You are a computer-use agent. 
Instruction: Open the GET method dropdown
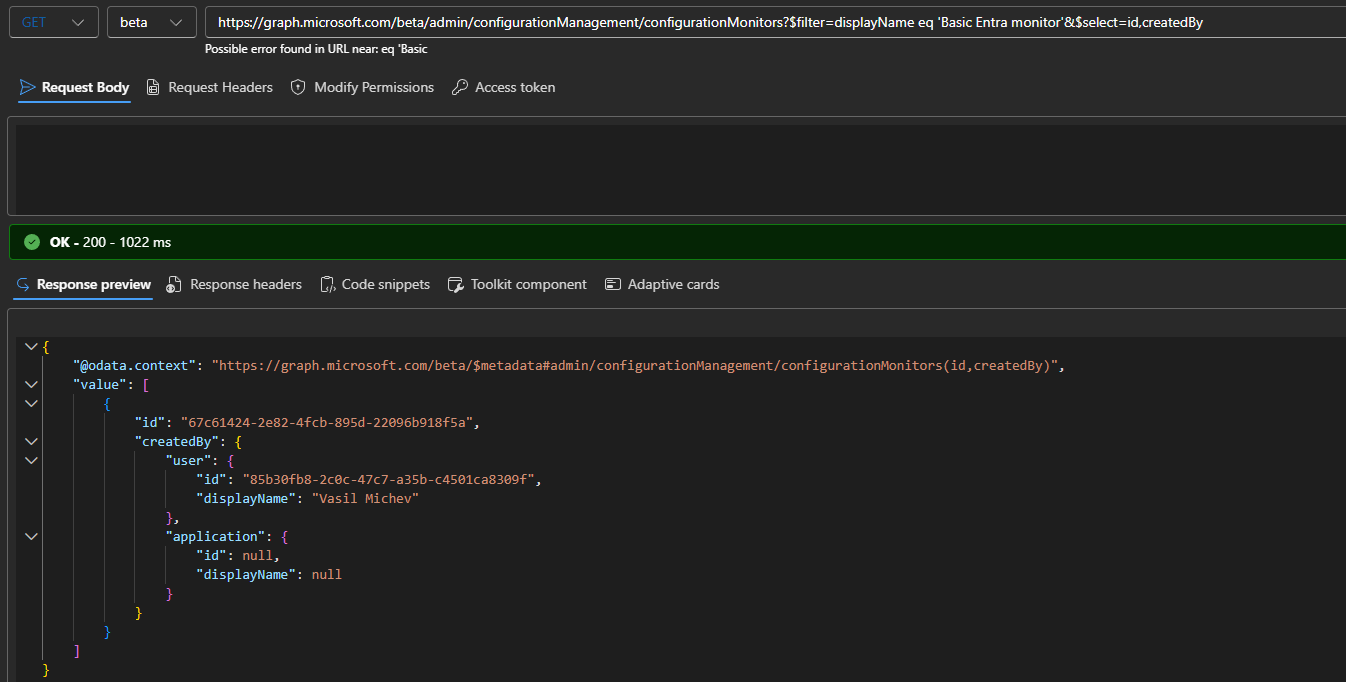click(x=52, y=21)
